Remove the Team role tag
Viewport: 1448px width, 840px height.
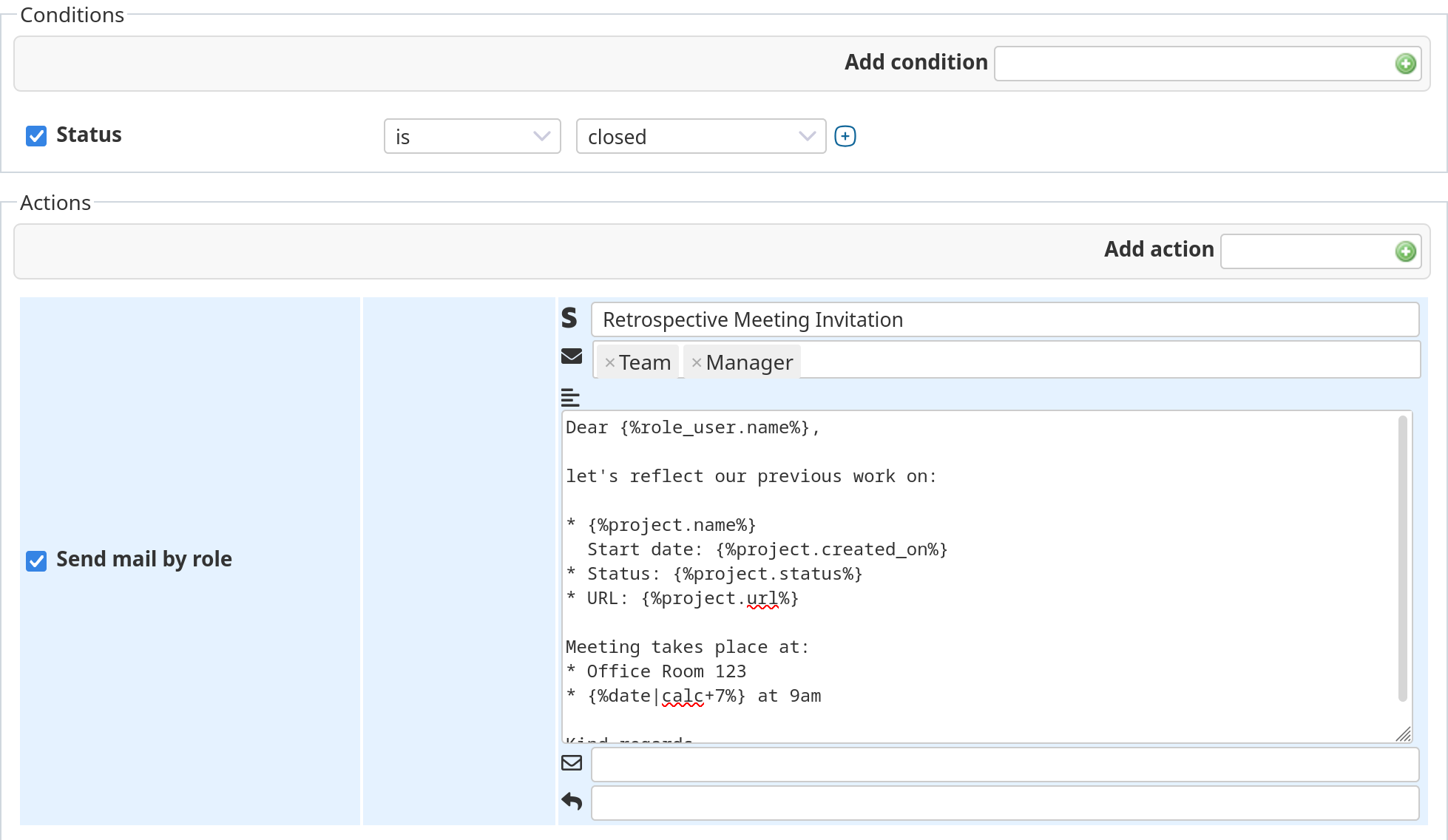pyautogui.click(x=610, y=362)
